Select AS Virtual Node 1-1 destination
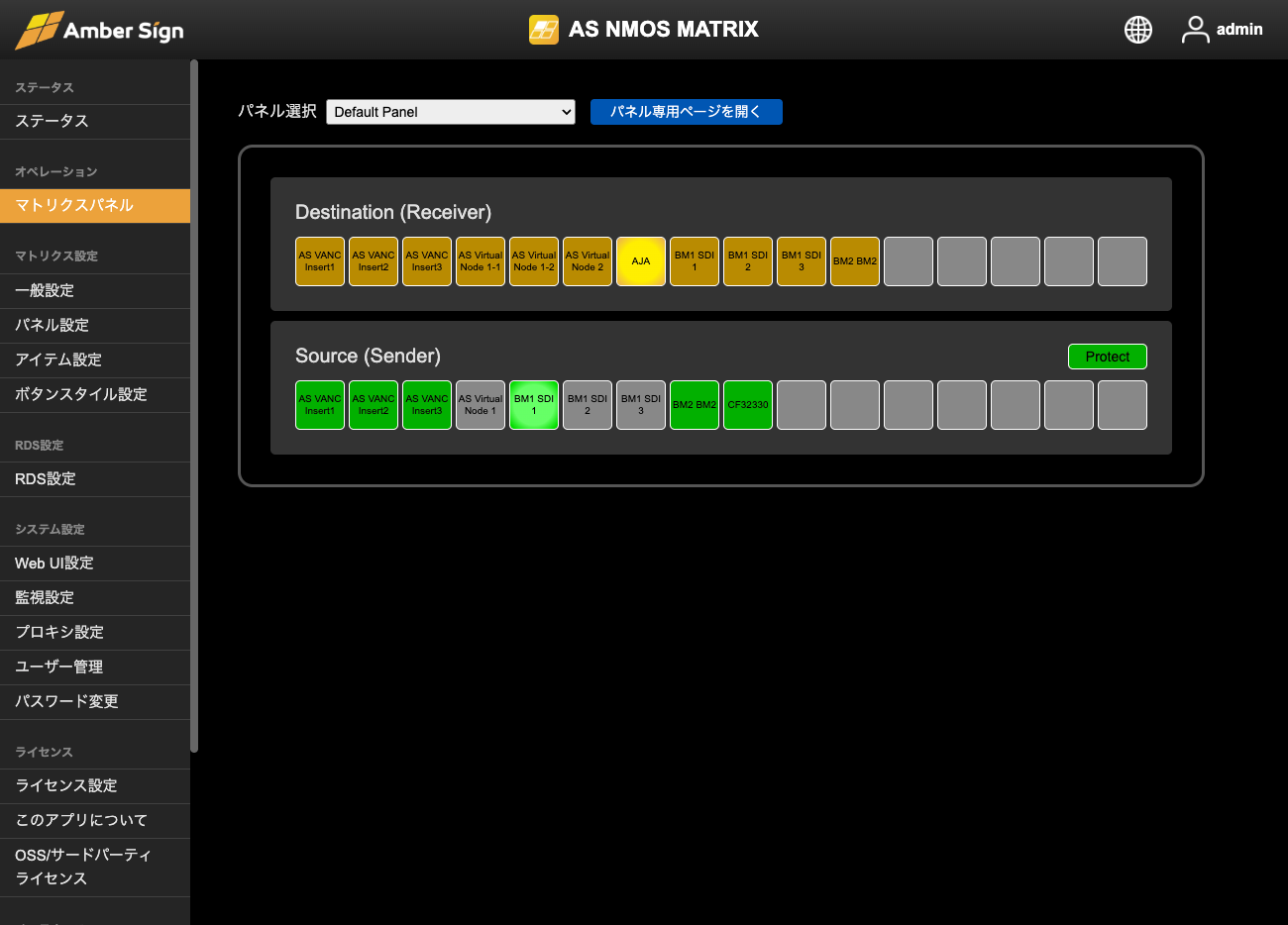 481,261
